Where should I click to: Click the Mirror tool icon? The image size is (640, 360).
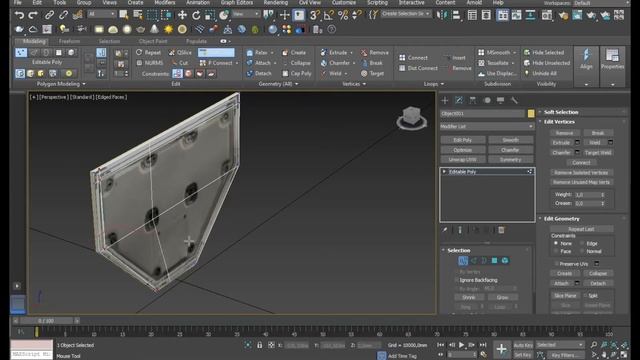[x=442, y=16]
